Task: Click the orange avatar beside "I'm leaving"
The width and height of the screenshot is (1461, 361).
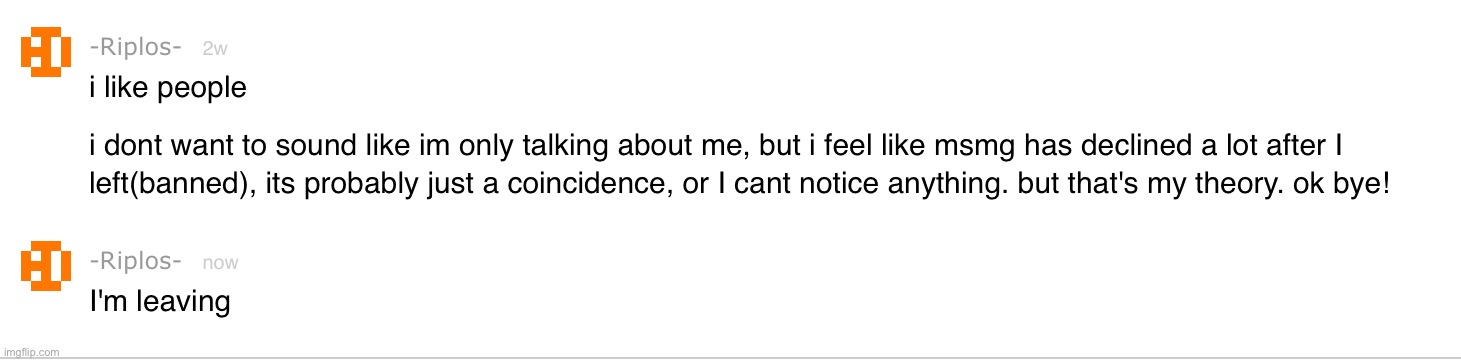Action: [x=46, y=265]
